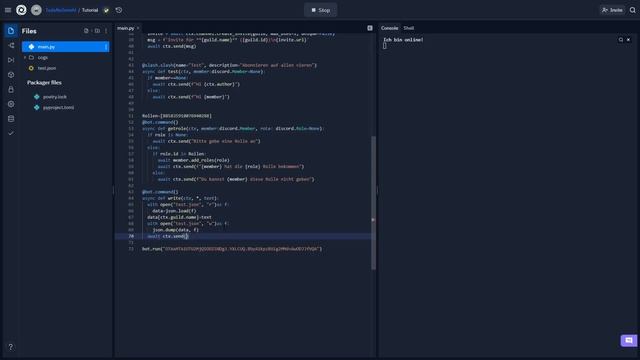Image resolution: width=640 pixels, height=360 pixels.
Task: Open the Unit tests checkmark sidebar icon
Action: click(x=11, y=133)
